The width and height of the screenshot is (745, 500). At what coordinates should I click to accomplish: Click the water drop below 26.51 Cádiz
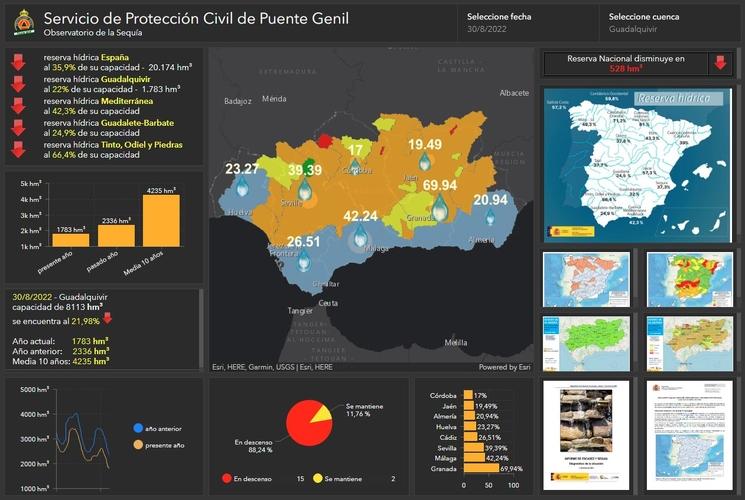[x=304, y=262]
